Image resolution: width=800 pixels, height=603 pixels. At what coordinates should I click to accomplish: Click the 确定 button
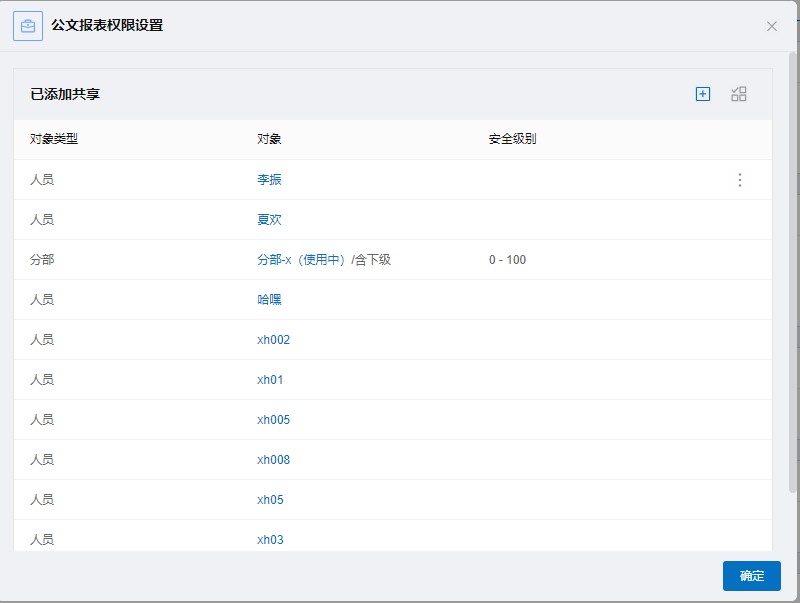click(752, 576)
